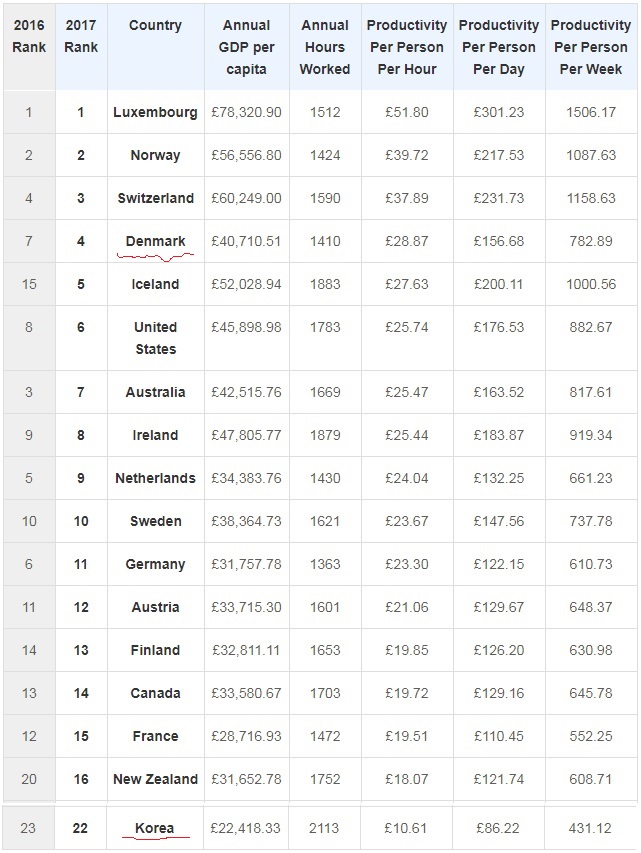This screenshot has width=641, height=853.
Task: Select Productivity Per Person Per Week header
Action: pos(591,47)
